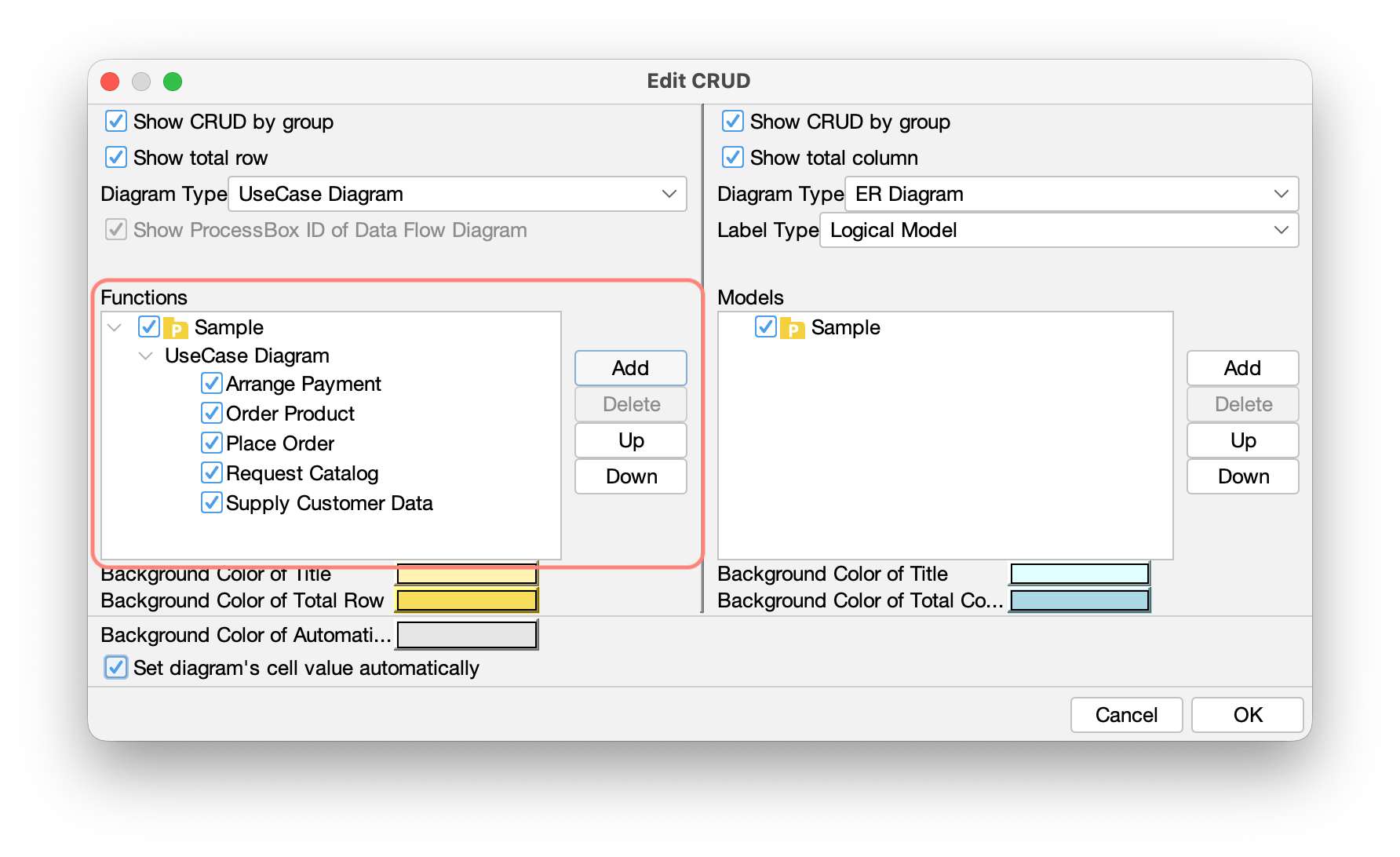Uncheck the Supply Customer Data item

pyautogui.click(x=210, y=502)
